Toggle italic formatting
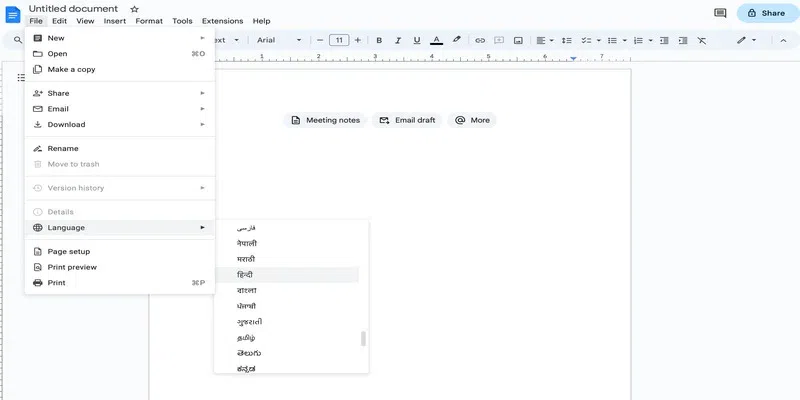The image size is (800, 400). tap(398, 40)
